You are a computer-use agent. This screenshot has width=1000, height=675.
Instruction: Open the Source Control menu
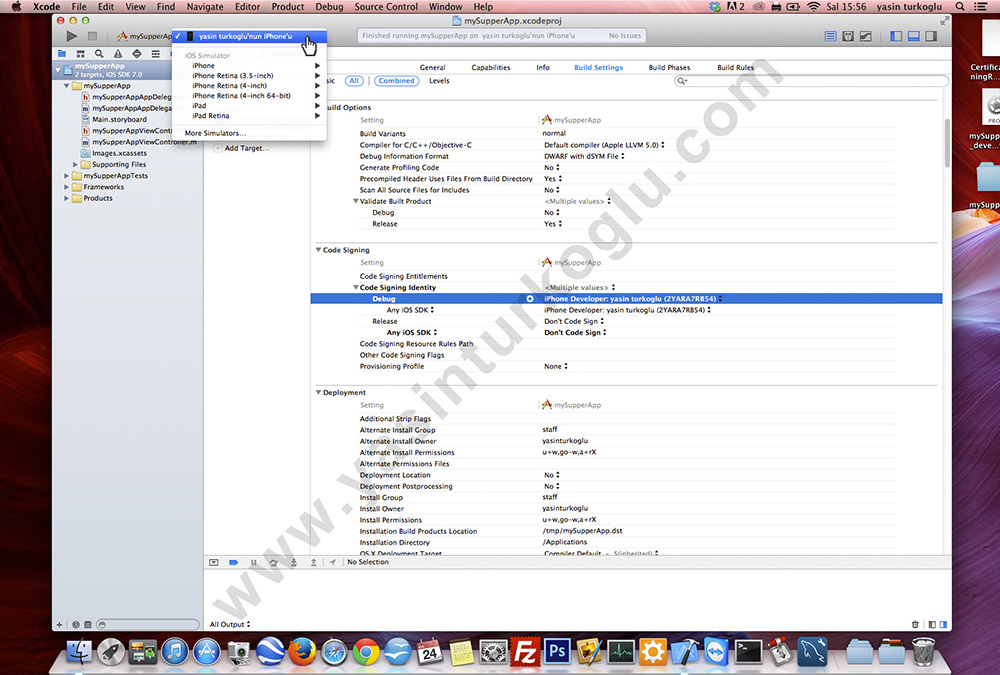pos(386,6)
